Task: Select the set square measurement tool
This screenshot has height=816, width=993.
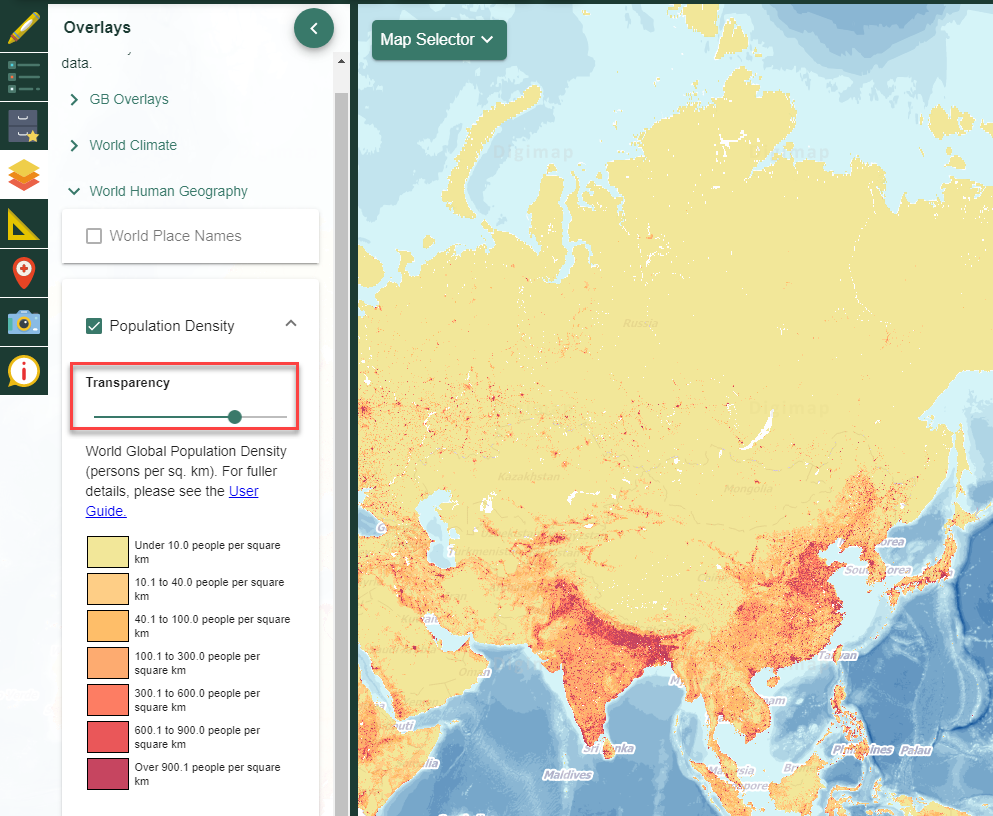Action: 24,223
